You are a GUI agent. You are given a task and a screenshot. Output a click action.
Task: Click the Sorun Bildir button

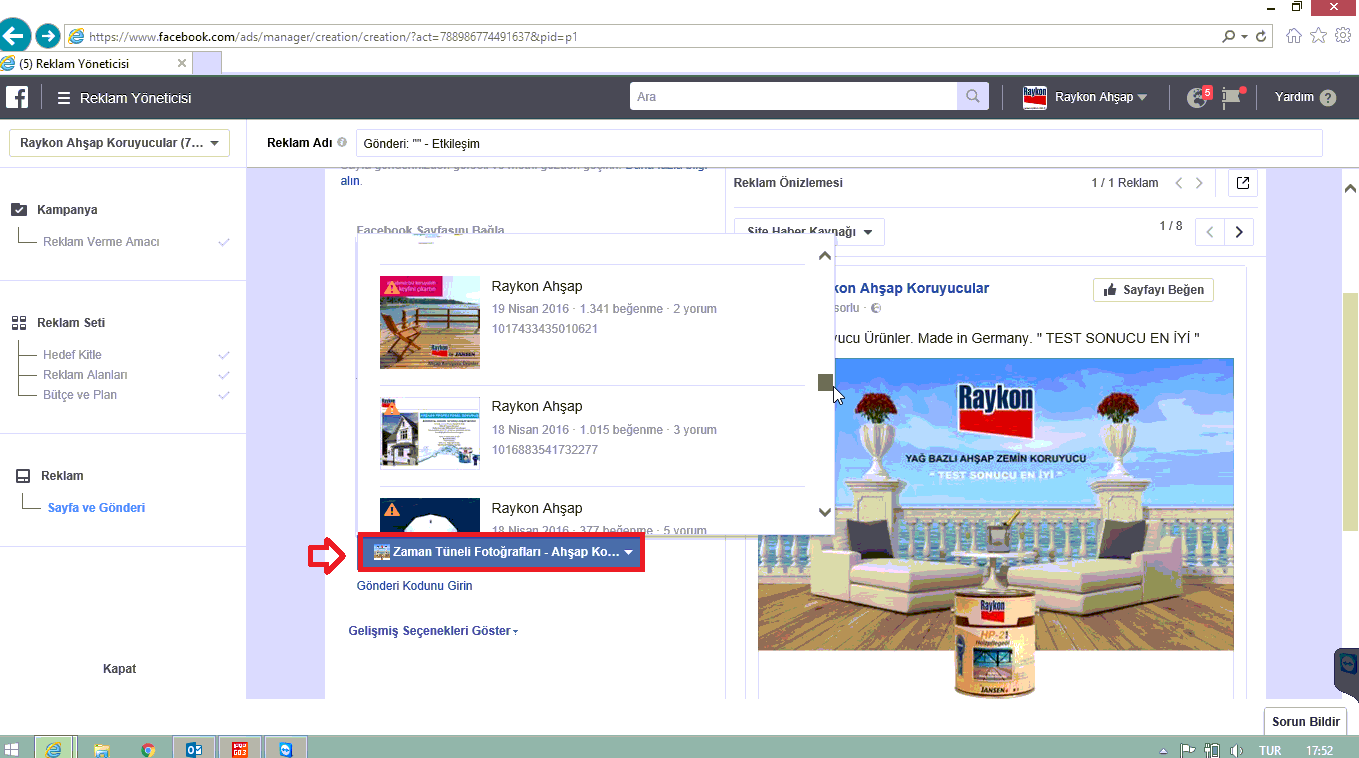1305,722
